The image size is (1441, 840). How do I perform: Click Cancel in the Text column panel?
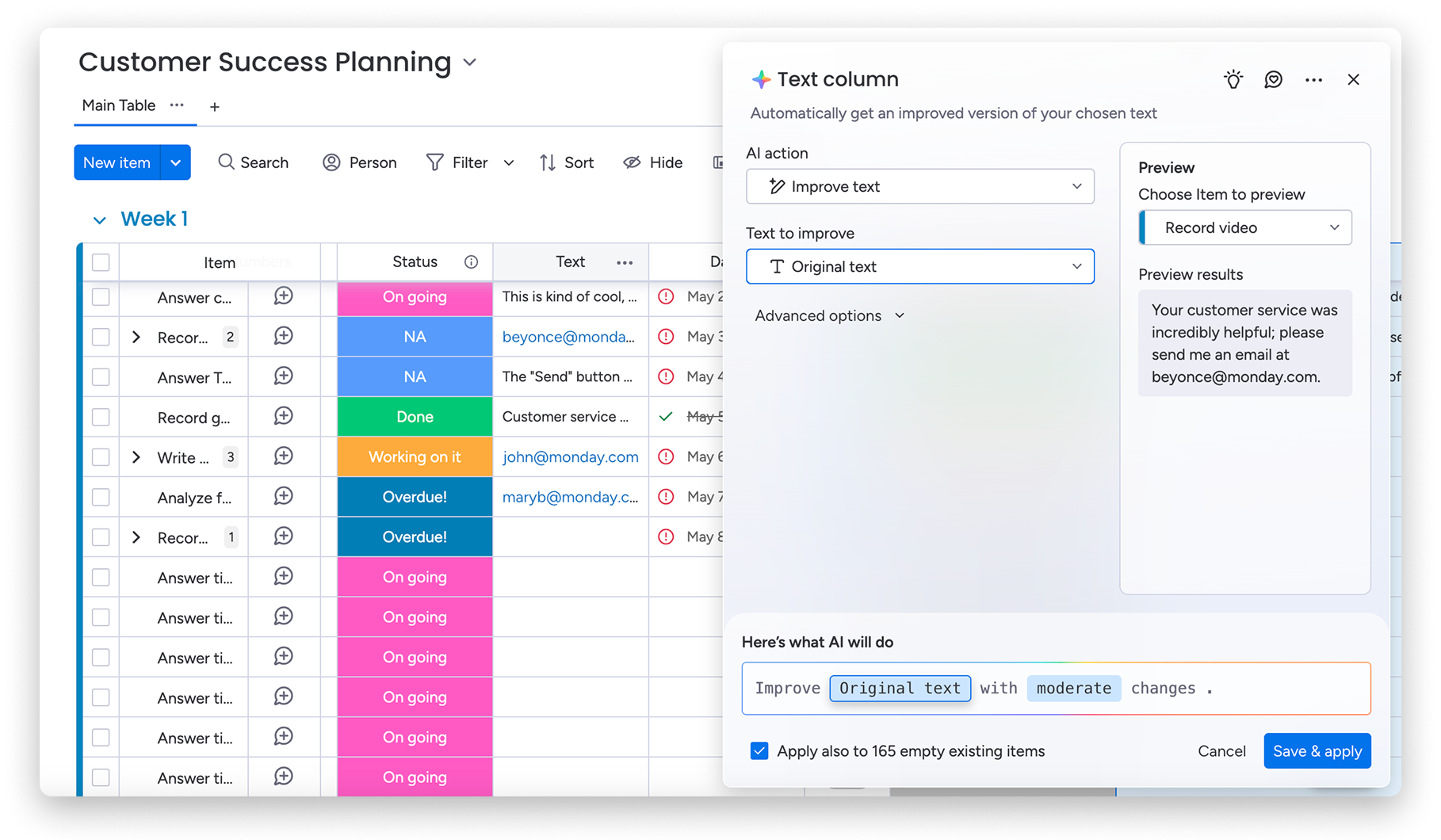tap(1221, 750)
